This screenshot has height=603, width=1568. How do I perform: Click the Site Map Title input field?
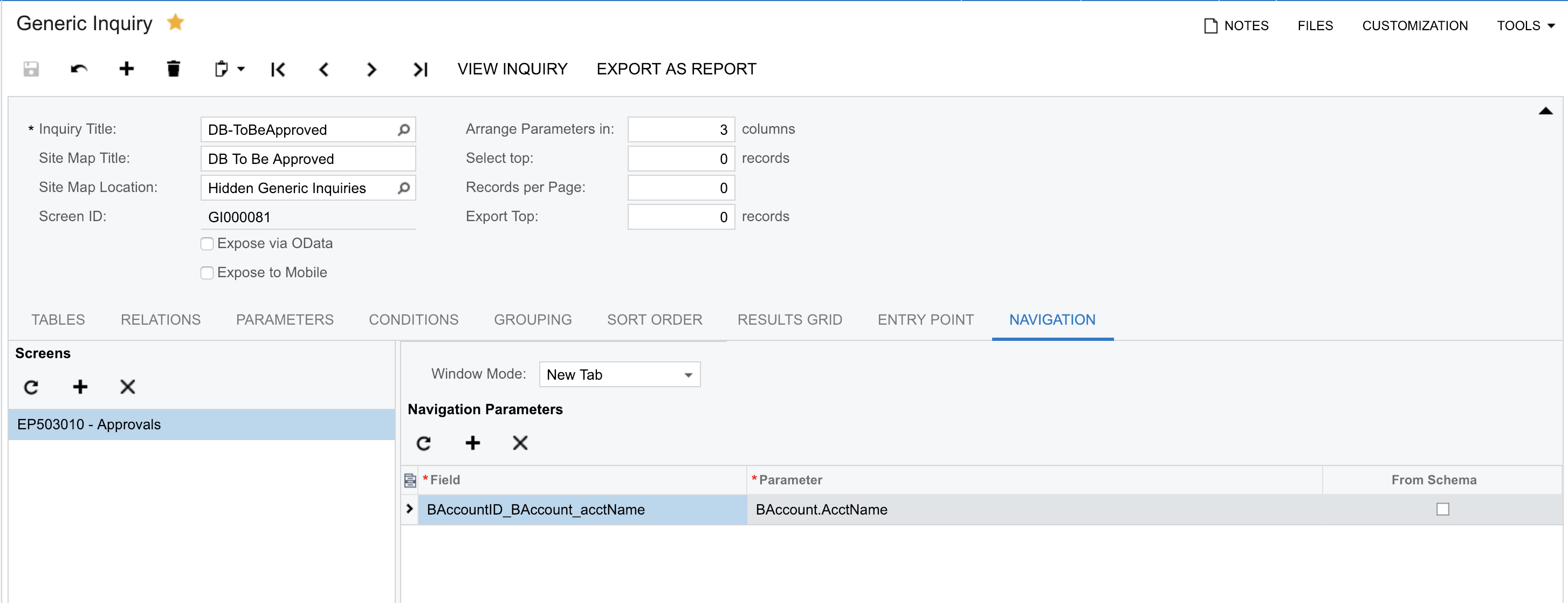click(308, 159)
